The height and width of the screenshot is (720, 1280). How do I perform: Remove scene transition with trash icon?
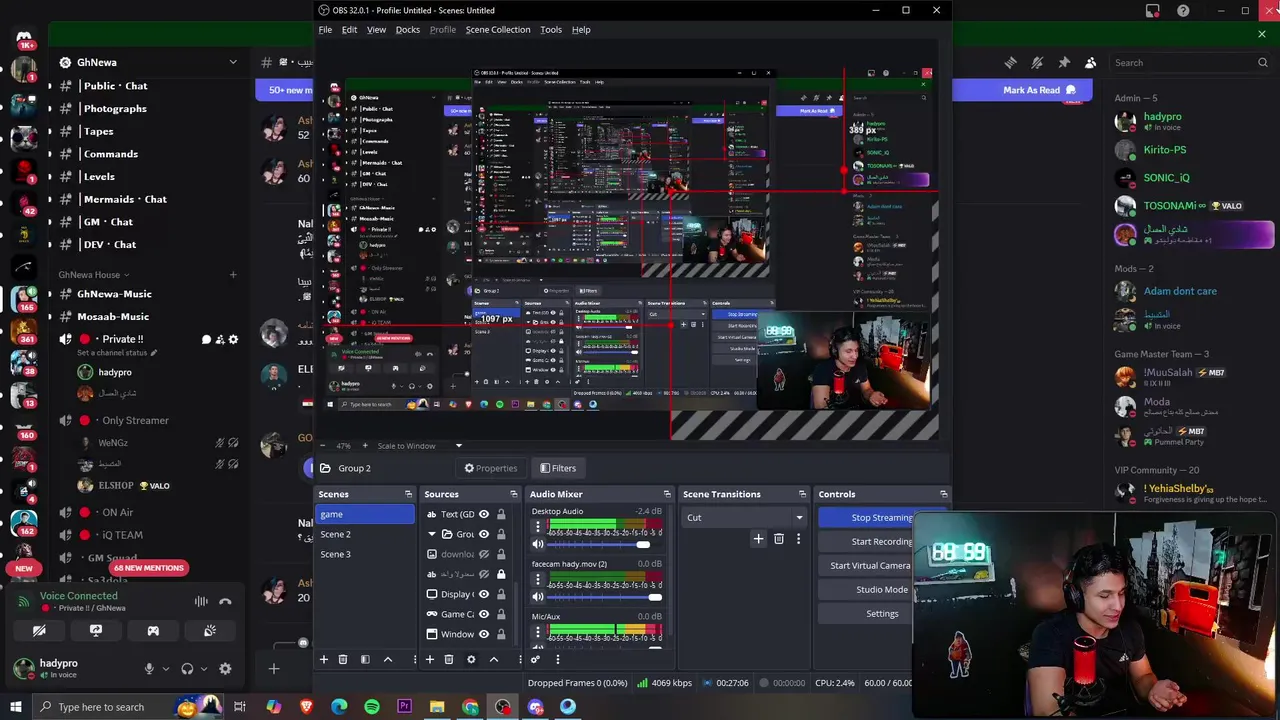[779, 539]
